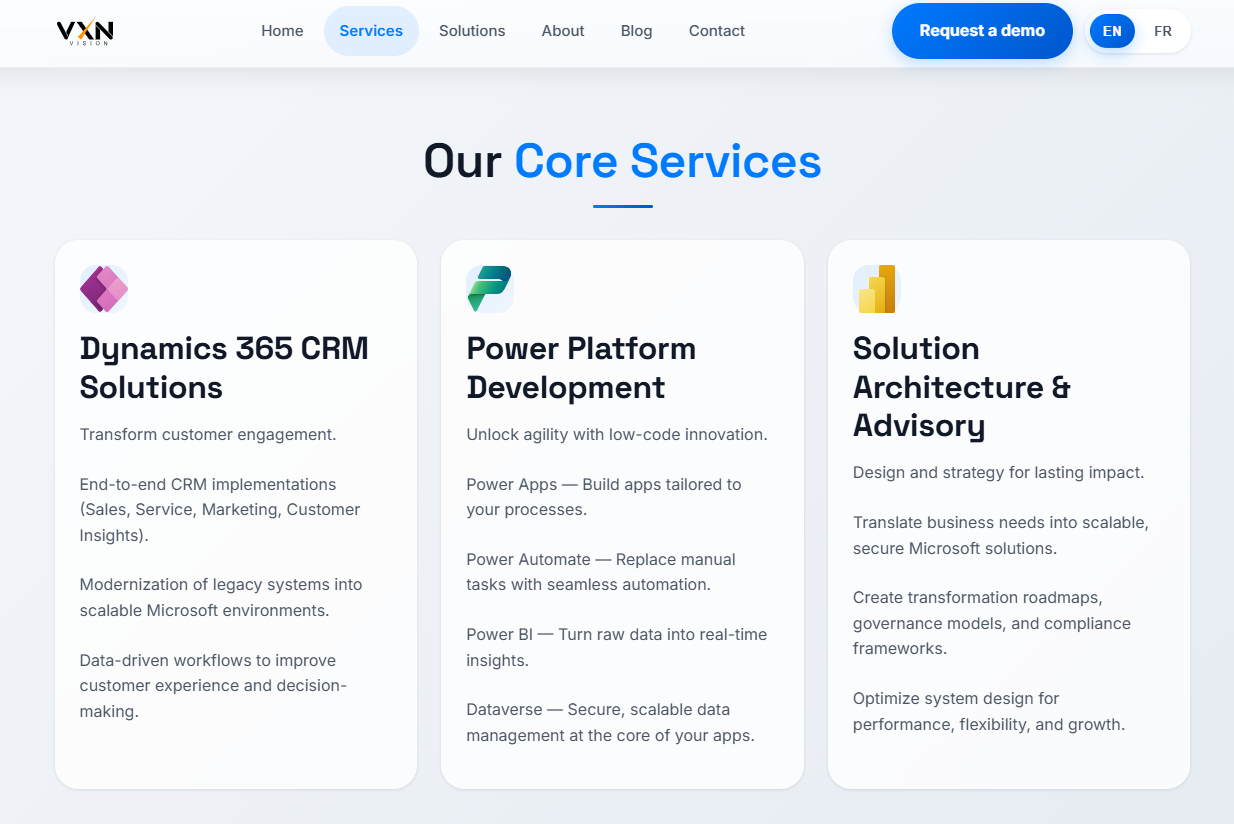Open the Services page
The width and height of the screenshot is (1234, 824).
click(371, 31)
